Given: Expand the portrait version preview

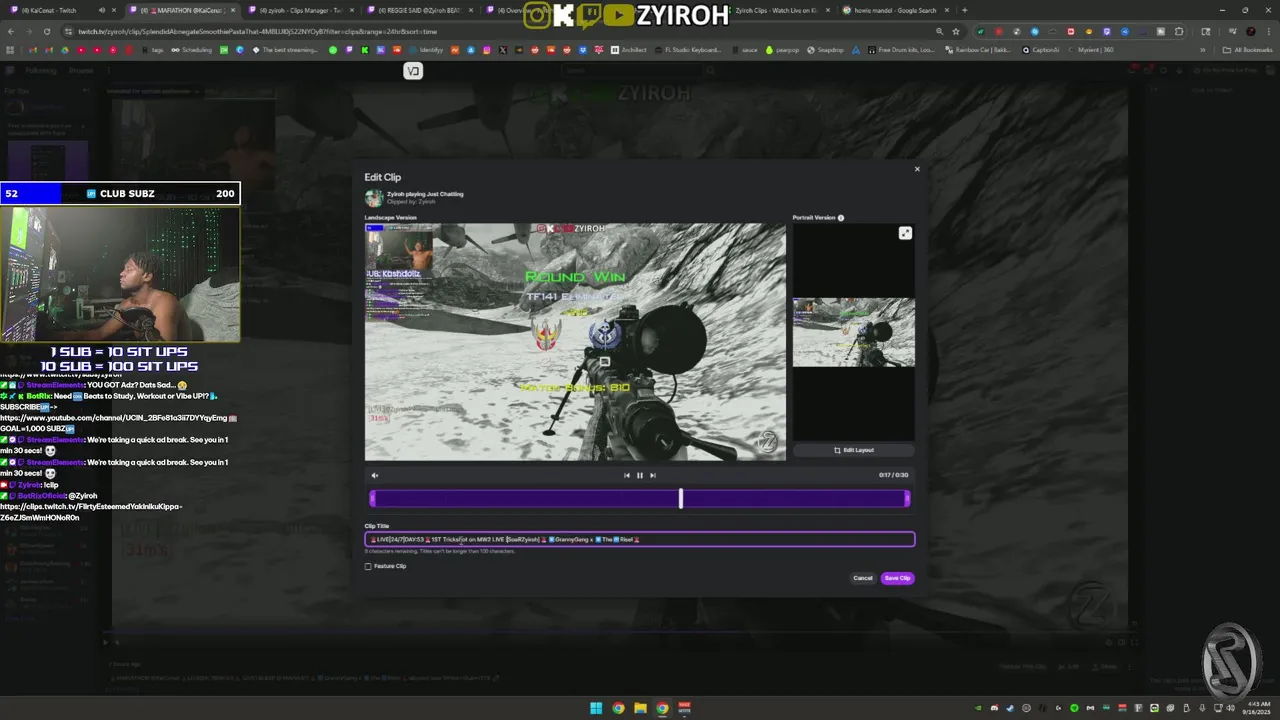Looking at the screenshot, I should (905, 233).
